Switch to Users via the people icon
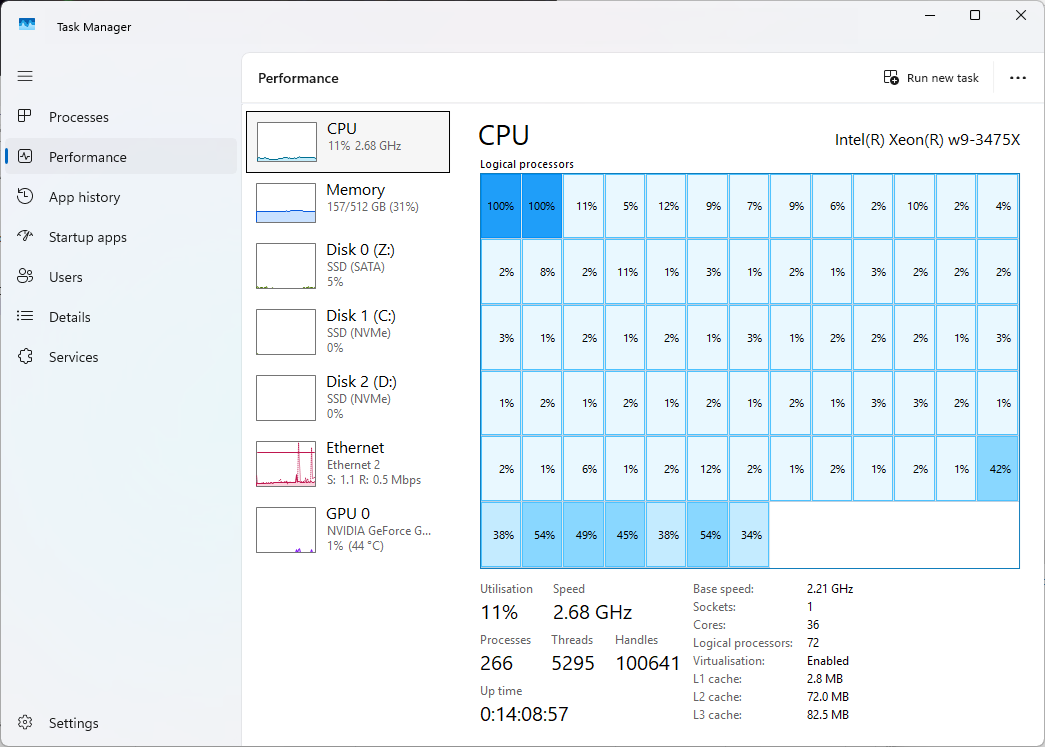The width and height of the screenshot is (1045, 747). [25, 277]
